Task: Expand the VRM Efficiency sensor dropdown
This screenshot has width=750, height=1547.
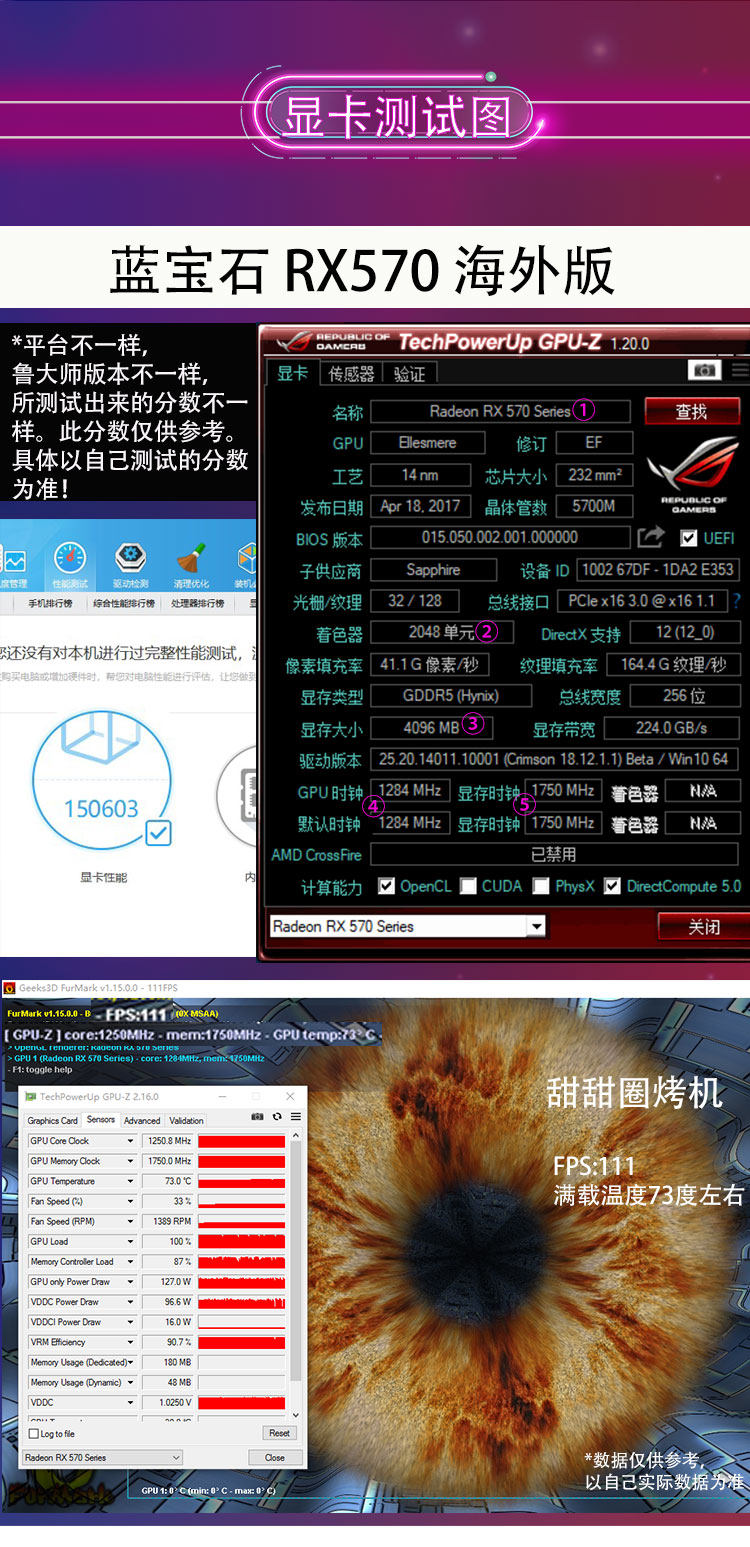Action: pos(130,1342)
